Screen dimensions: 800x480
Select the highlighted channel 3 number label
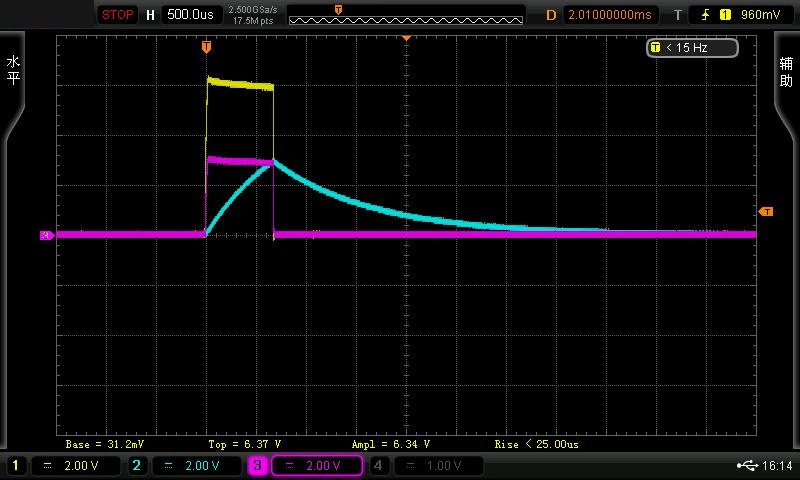pos(258,465)
